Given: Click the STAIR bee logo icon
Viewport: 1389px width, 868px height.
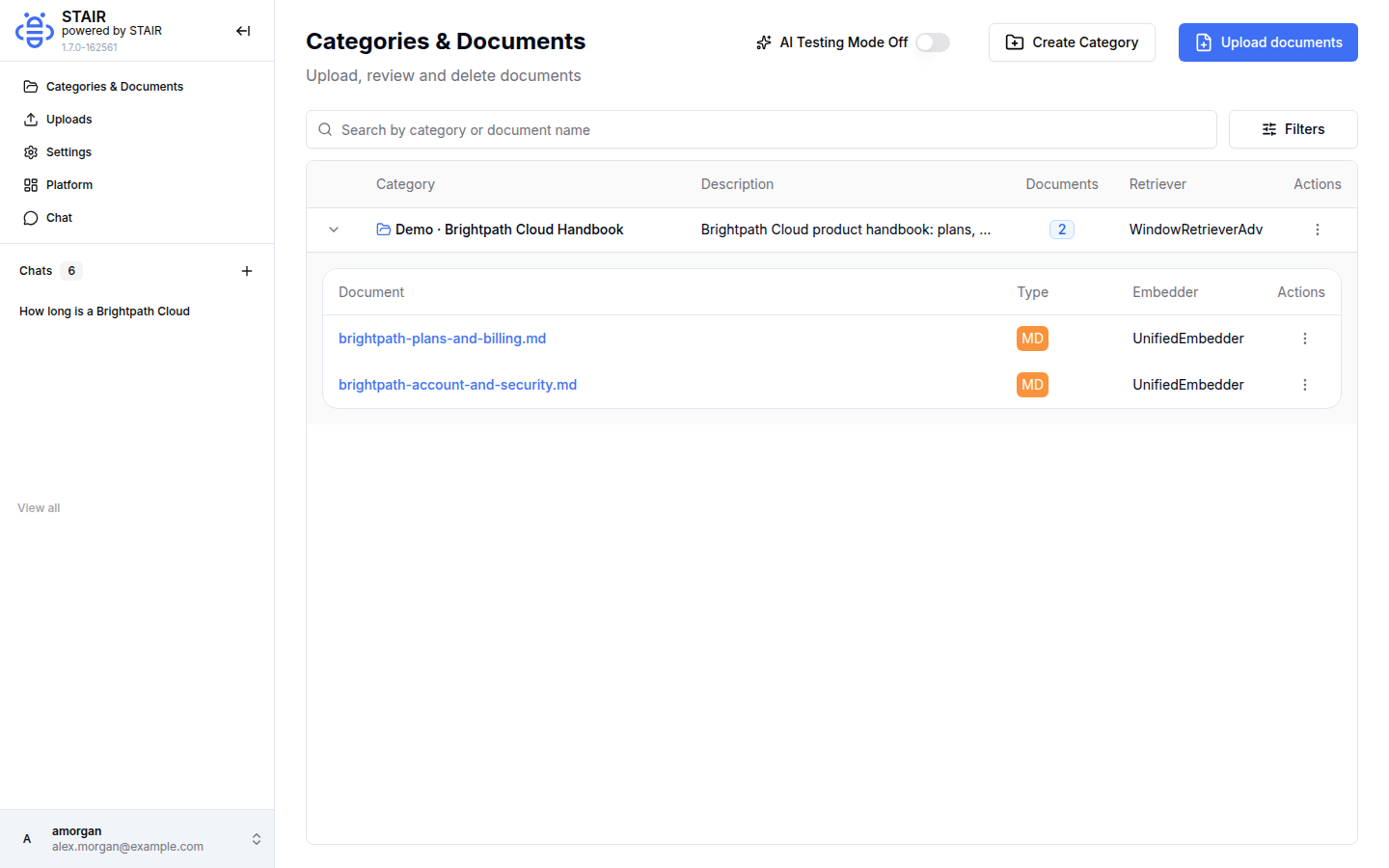Looking at the screenshot, I should click(35, 31).
